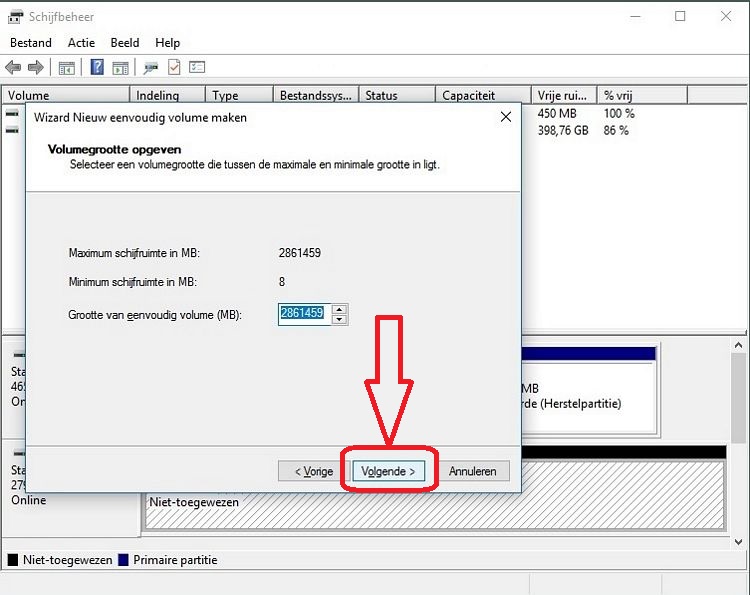This screenshot has width=750, height=595.
Task: Open the Help menu
Action: [167, 43]
